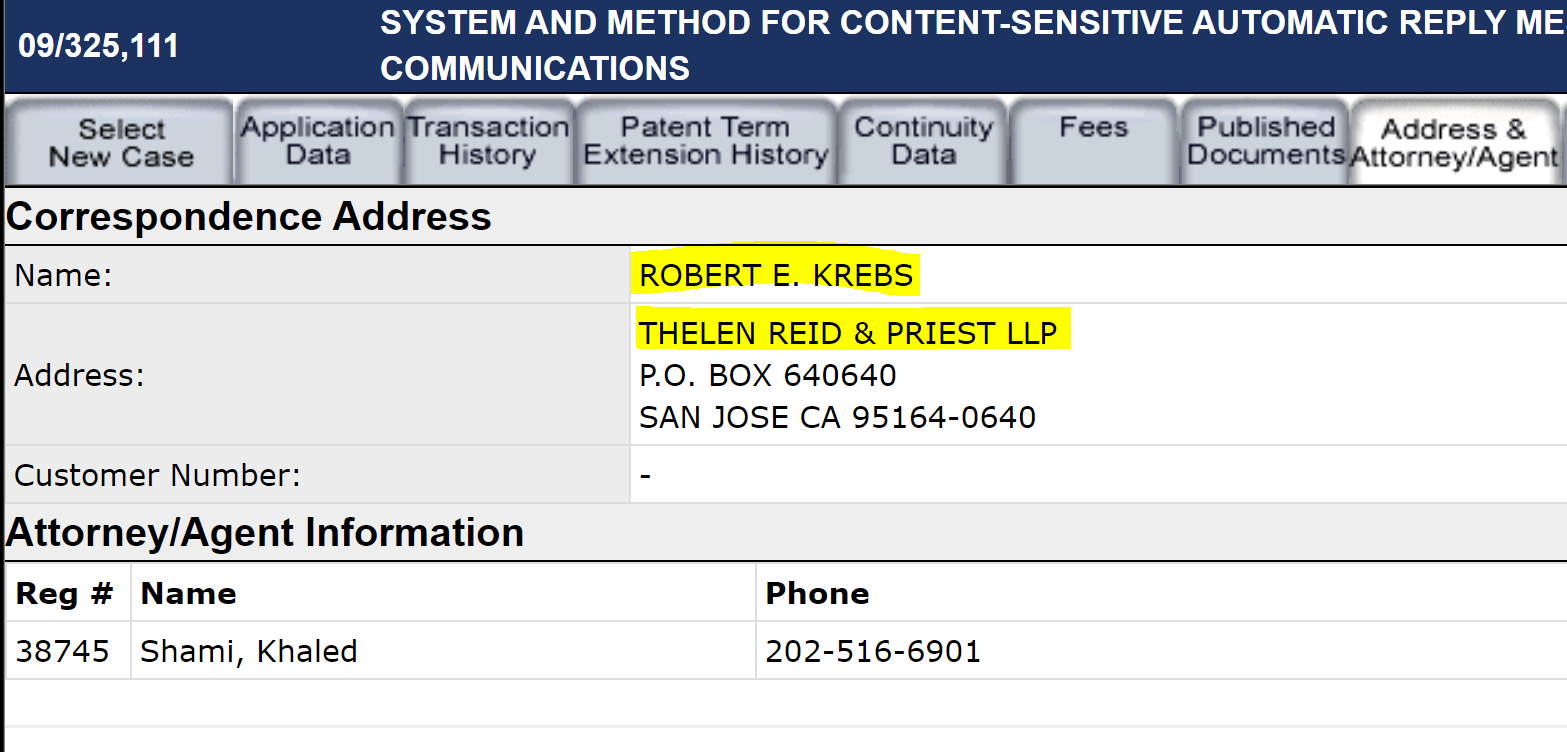
Task: Click the Reg # column header
Action: click(64, 593)
